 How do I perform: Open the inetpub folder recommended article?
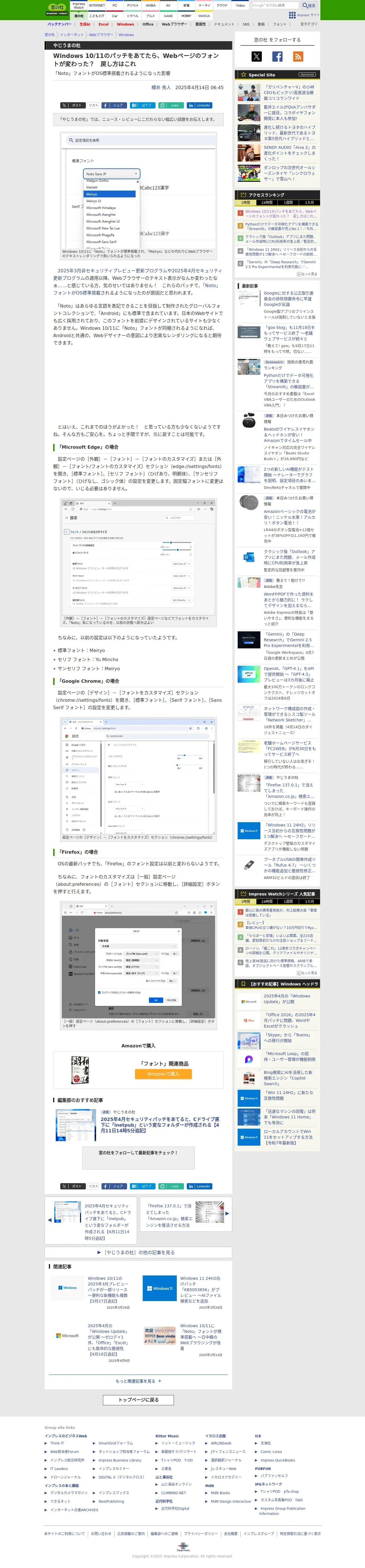click(x=160, y=1125)
